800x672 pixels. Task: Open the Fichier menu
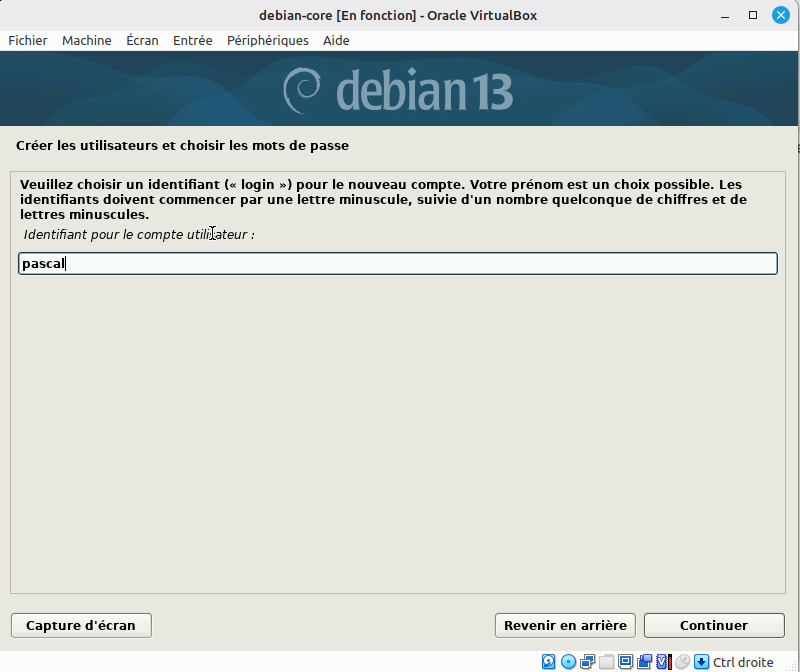pyautogui.click(x=28, y=40)
